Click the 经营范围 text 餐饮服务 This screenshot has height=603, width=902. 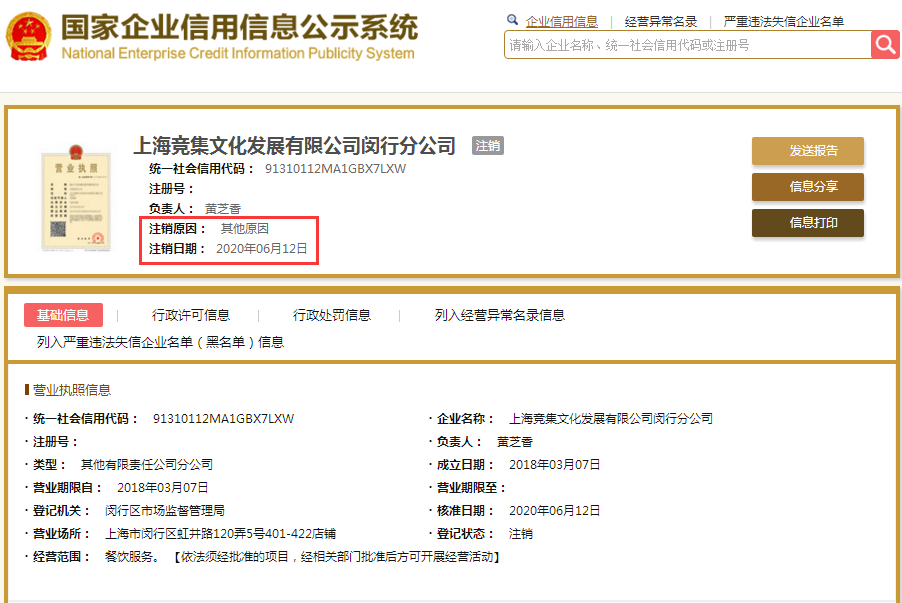(132, 556)
